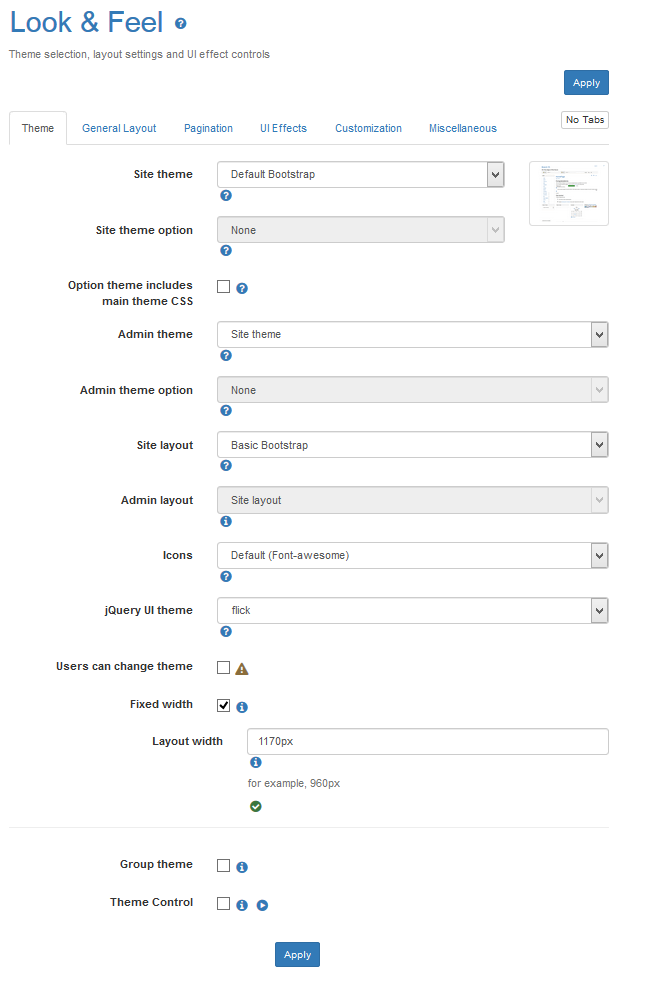Click info icon next to Group theme checkbox
The height and width of the screenshot is (986, 664).
242,868
